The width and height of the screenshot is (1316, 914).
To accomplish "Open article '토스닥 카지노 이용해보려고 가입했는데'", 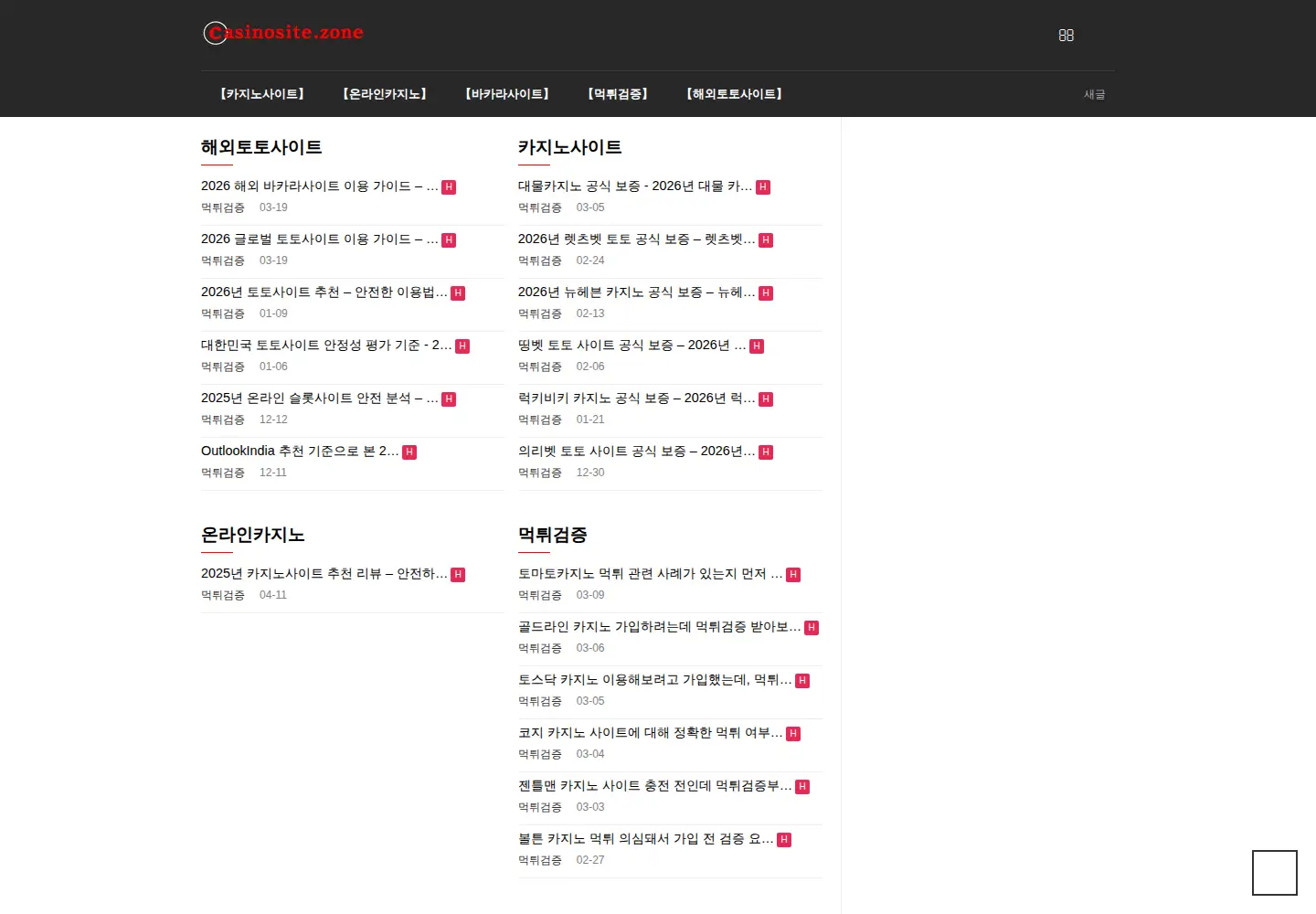I will tap(655, 680).
